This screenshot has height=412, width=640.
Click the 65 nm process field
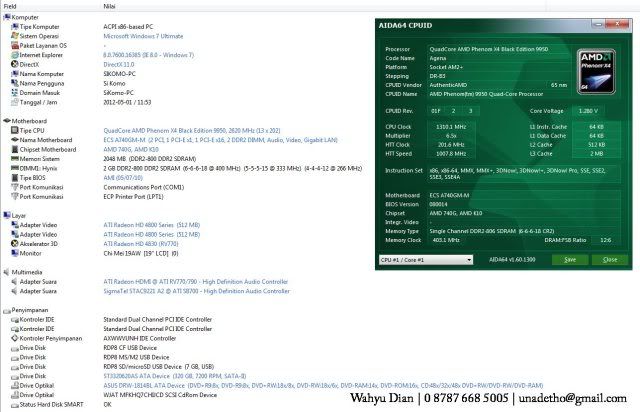559,85
